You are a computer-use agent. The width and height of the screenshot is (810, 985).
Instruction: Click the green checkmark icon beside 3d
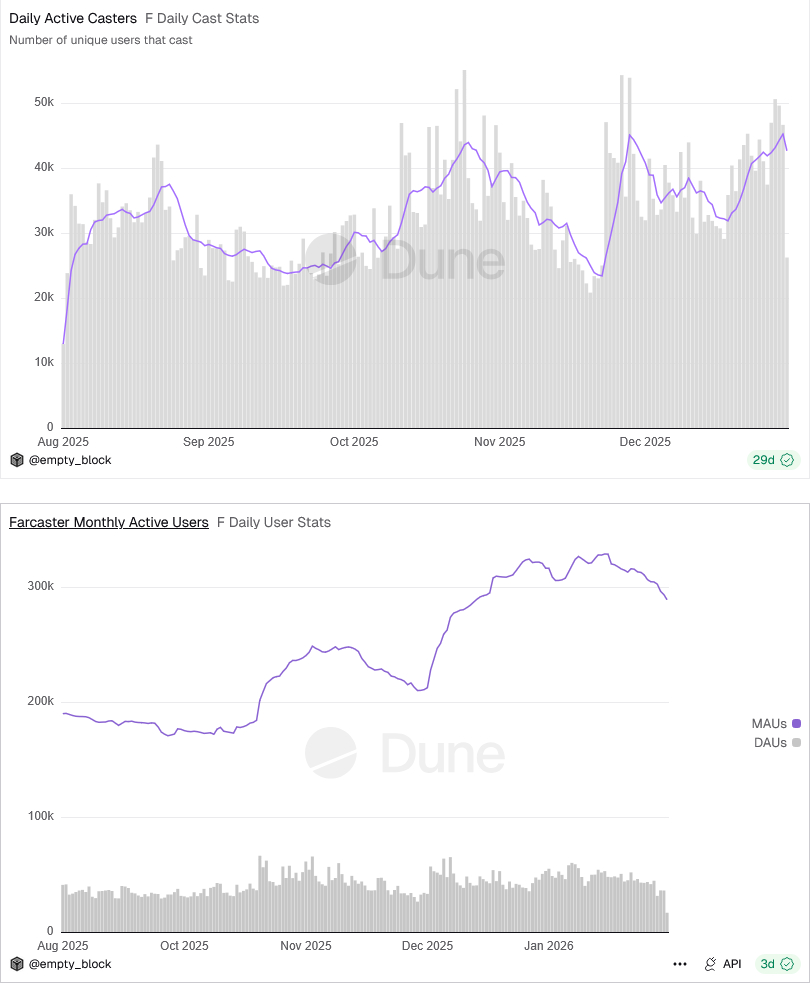[x=787, y=964]
